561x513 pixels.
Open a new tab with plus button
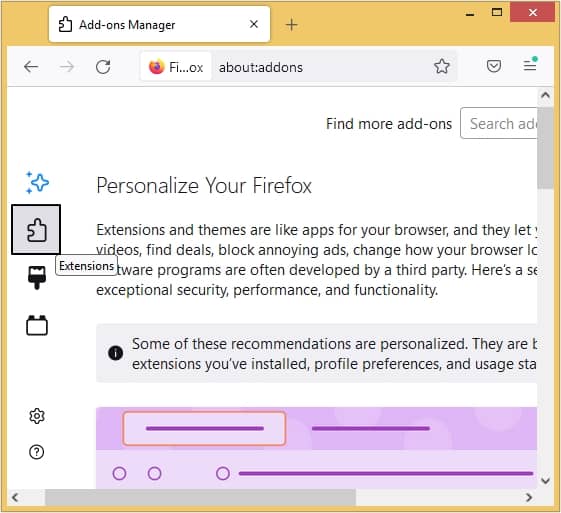pyautogui.click(x=292, y=25)
